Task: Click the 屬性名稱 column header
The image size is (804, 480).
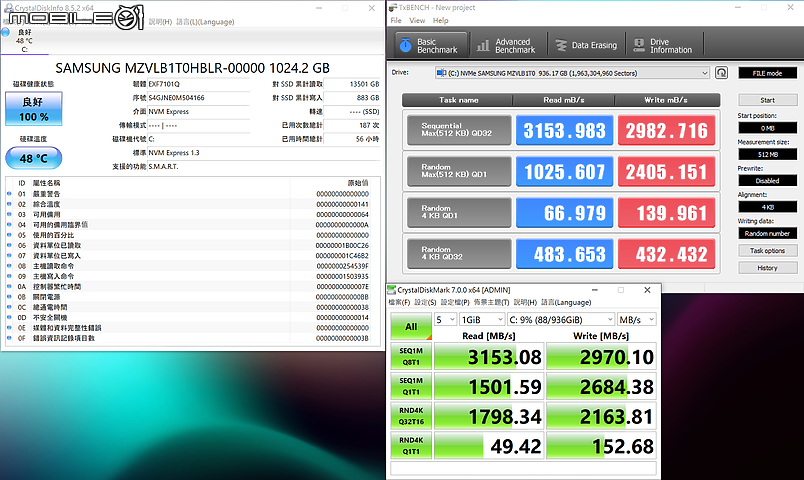Action: coord(46,183)
